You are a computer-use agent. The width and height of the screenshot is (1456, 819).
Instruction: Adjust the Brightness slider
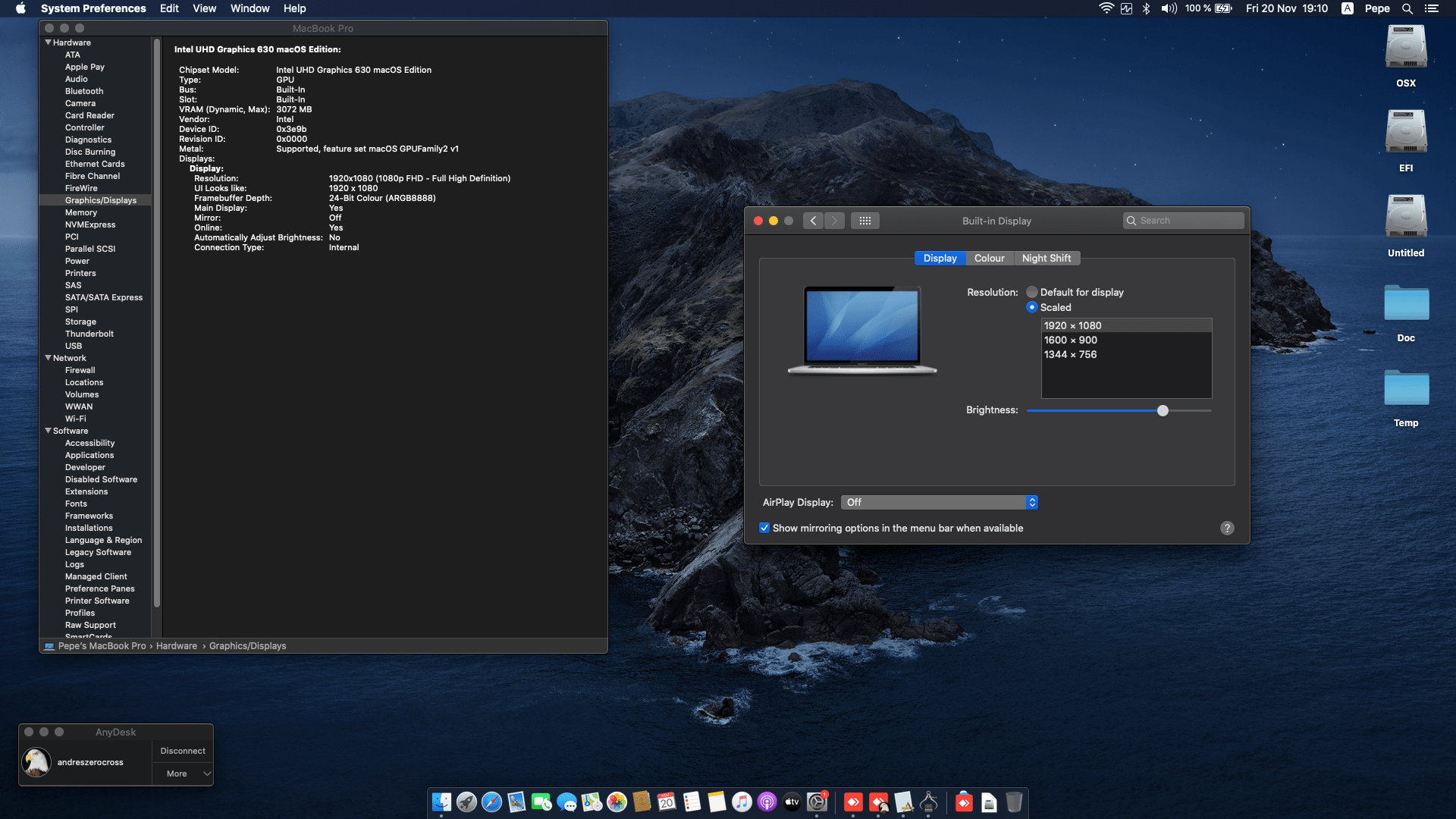[x=1163, y=410]
